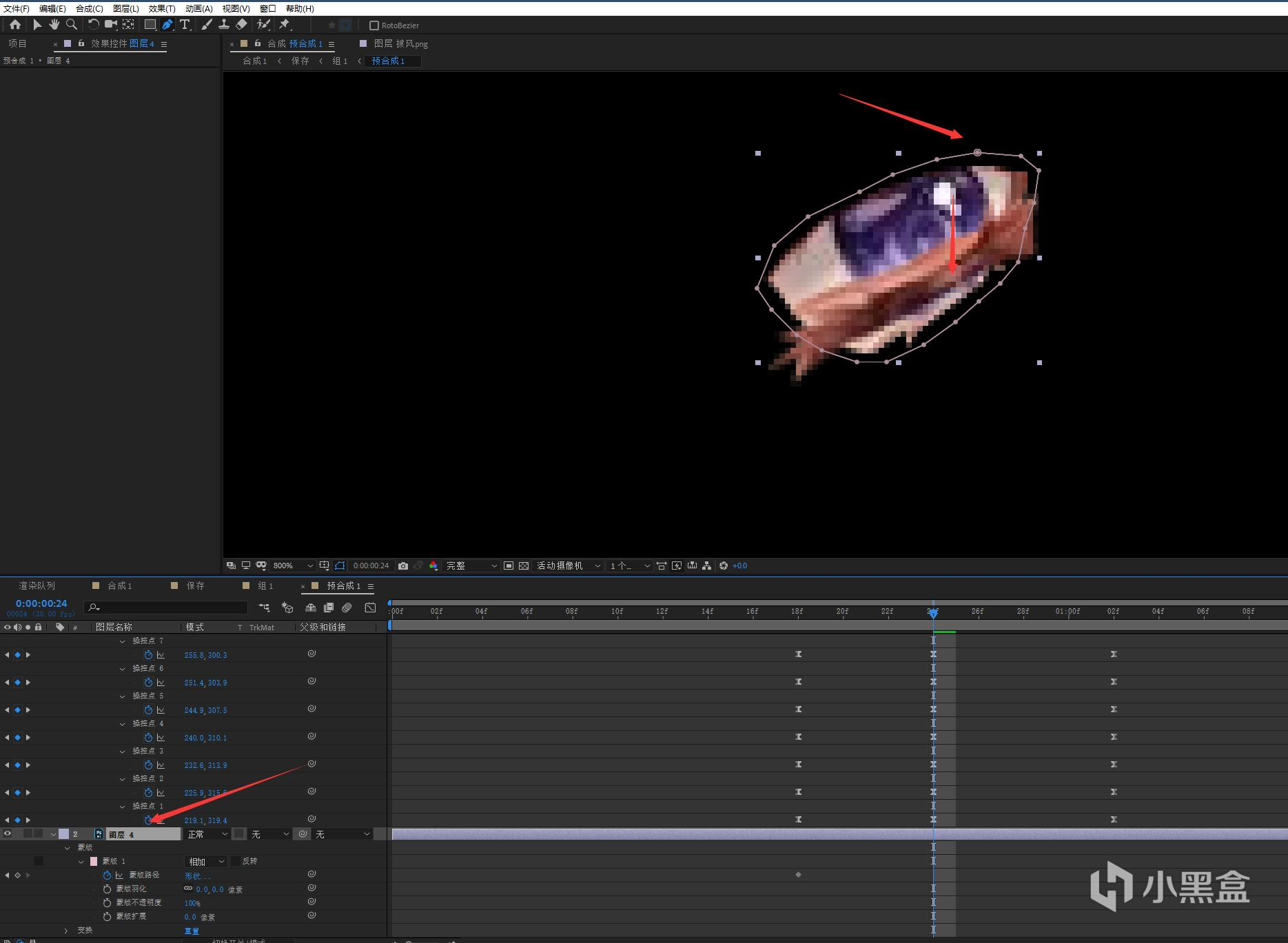Click the Home icon in the toolbar
The height and width of the screenshot is (943, 1288).
click(x=15, y=25)
